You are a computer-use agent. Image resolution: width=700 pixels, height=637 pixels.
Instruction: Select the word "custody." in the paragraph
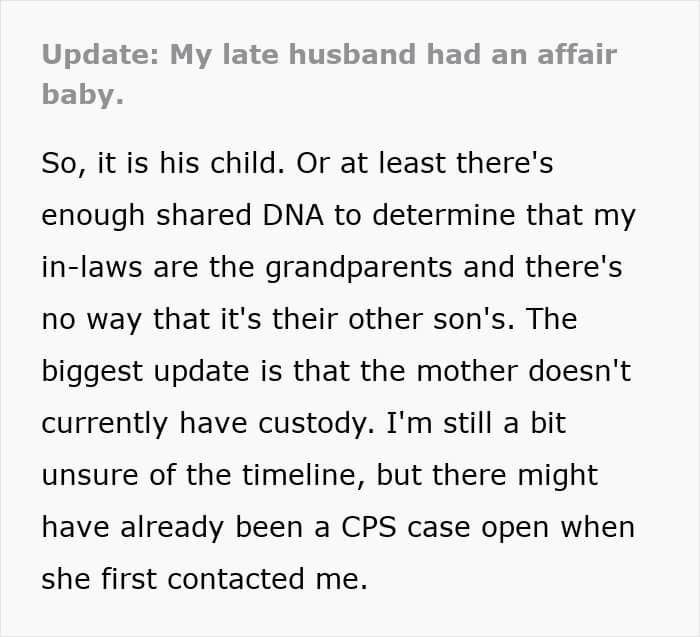(x=316, y=423)
